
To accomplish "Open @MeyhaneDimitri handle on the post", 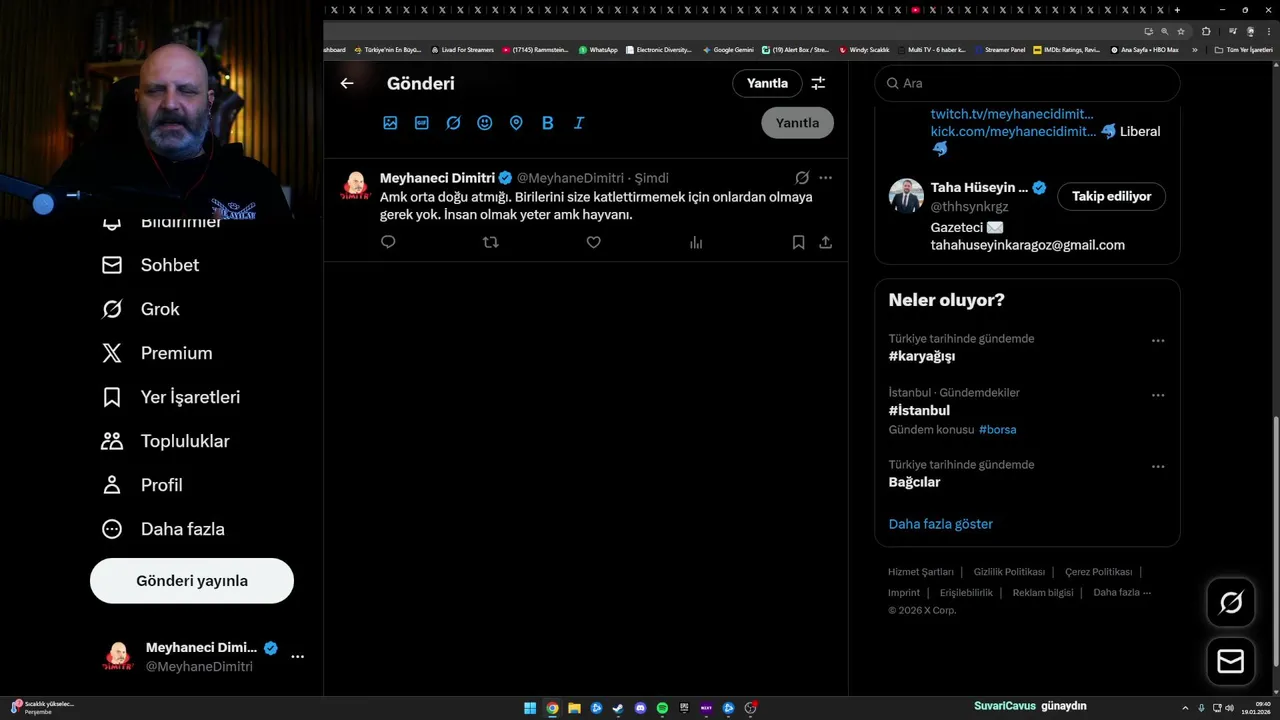I will point(570,178).
